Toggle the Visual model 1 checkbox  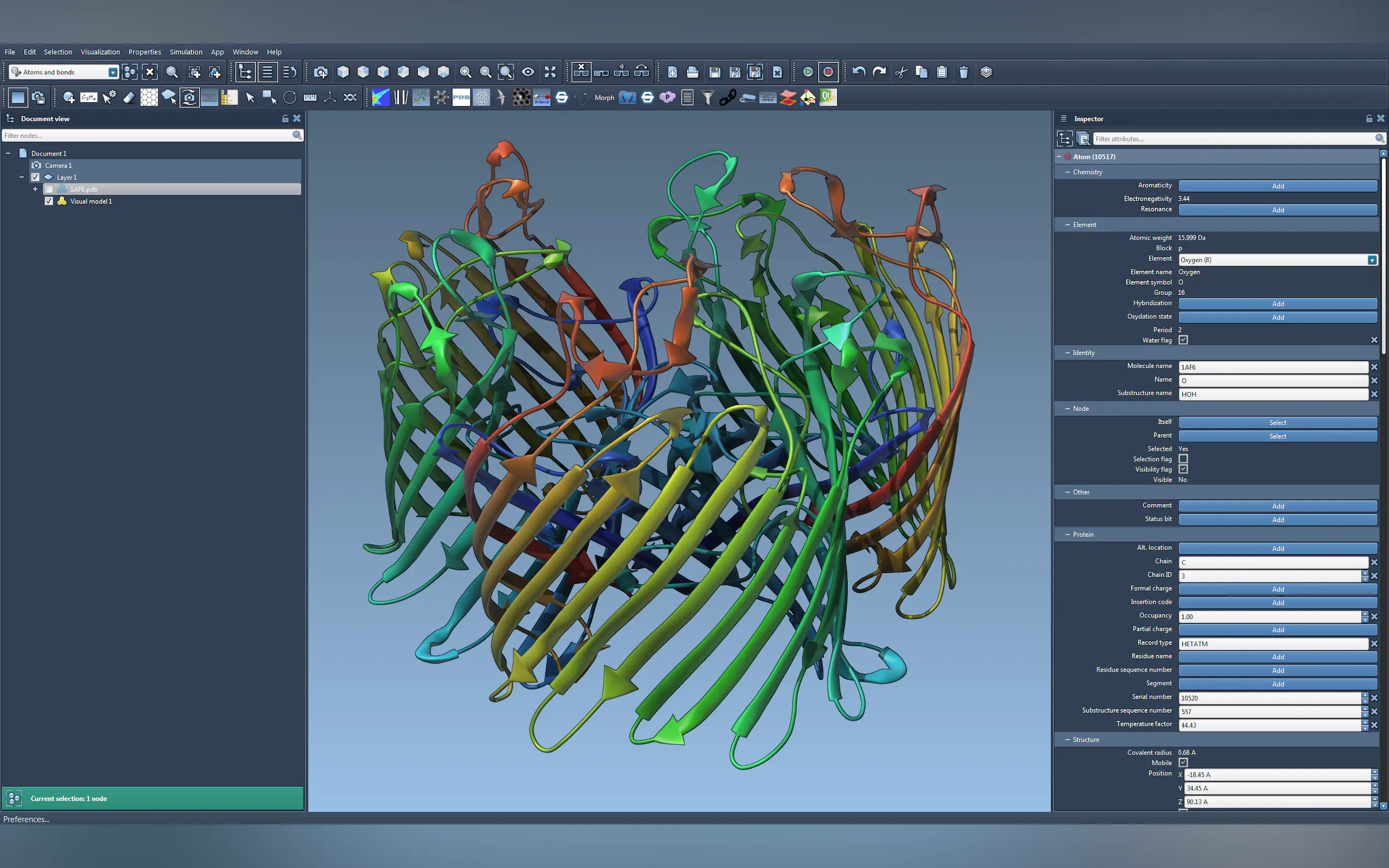[x=49, y=202]
